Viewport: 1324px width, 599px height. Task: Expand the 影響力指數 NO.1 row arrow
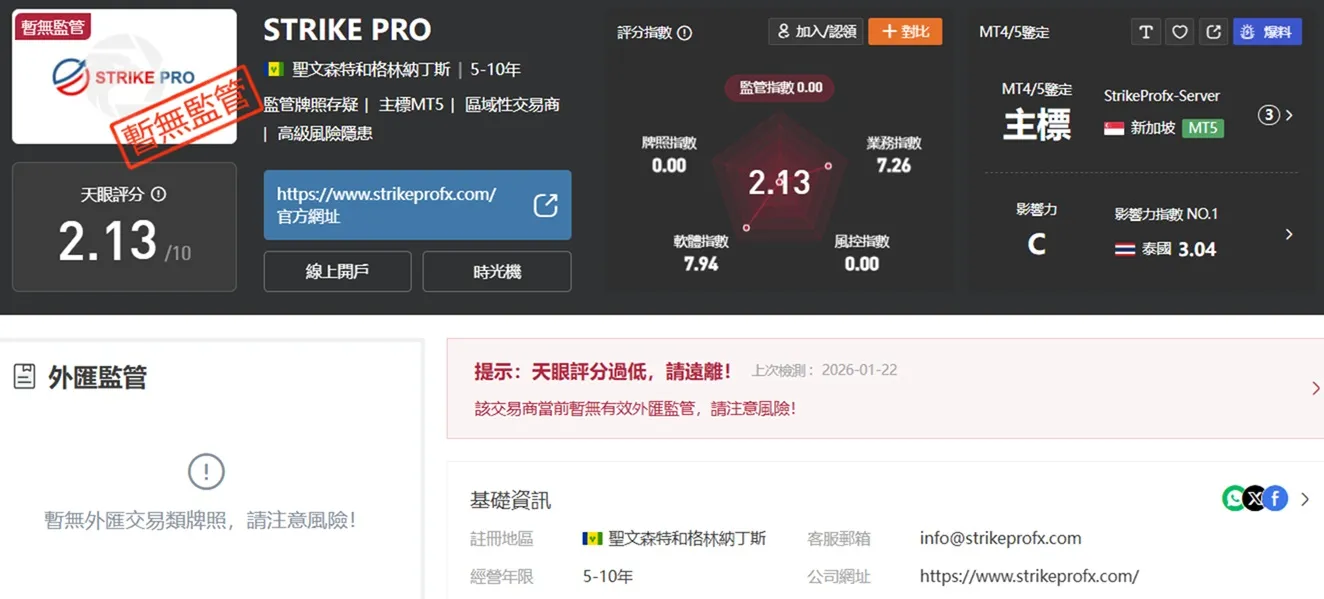[1289, 234]
